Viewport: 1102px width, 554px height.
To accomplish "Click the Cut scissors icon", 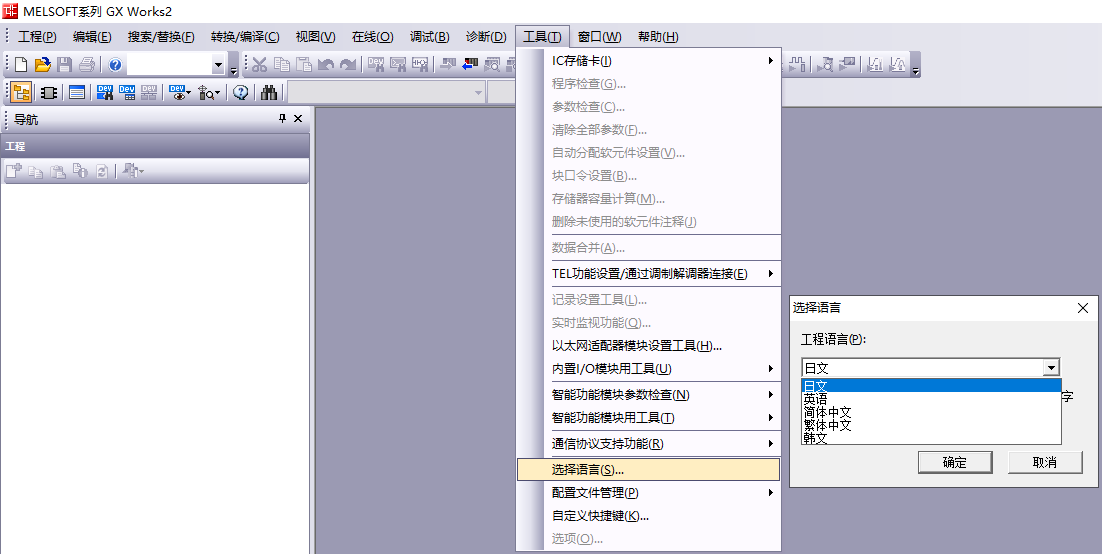I will tap(260, 65).
